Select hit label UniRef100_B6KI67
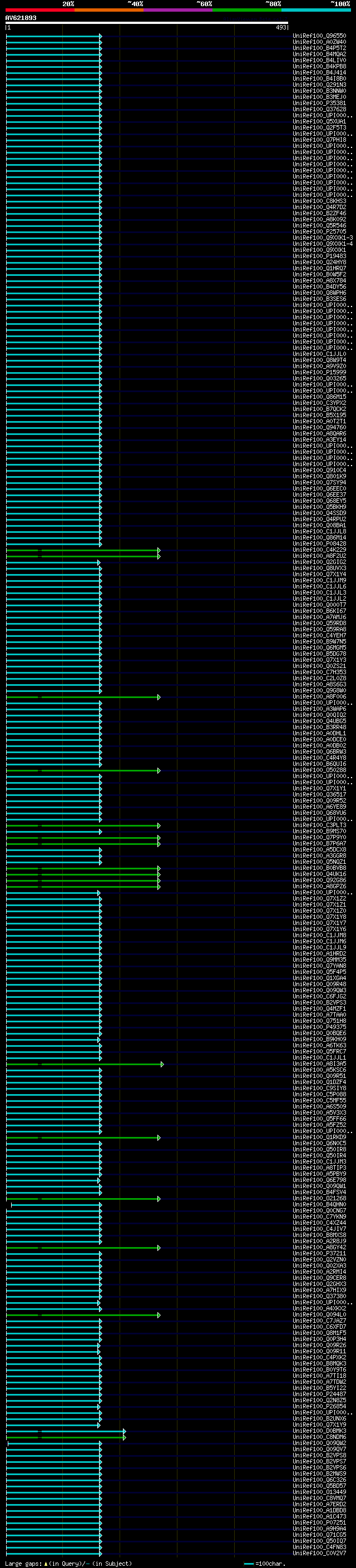Screen dimensions: 356x1568 tap(319, 611)
